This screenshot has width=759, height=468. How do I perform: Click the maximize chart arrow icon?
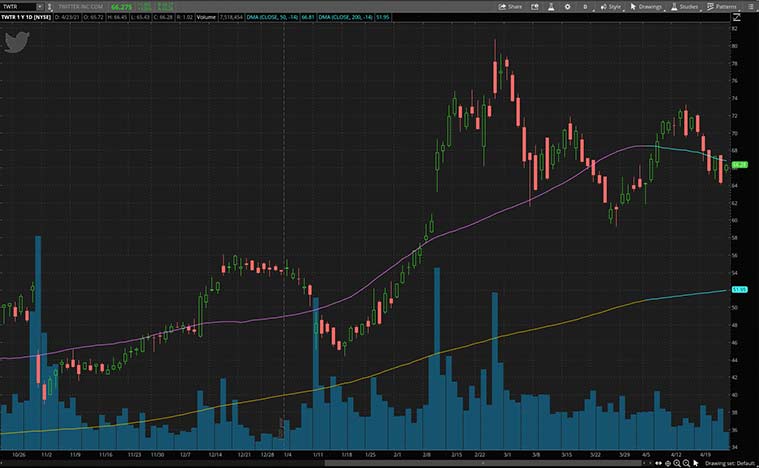[x=737, y=17]
